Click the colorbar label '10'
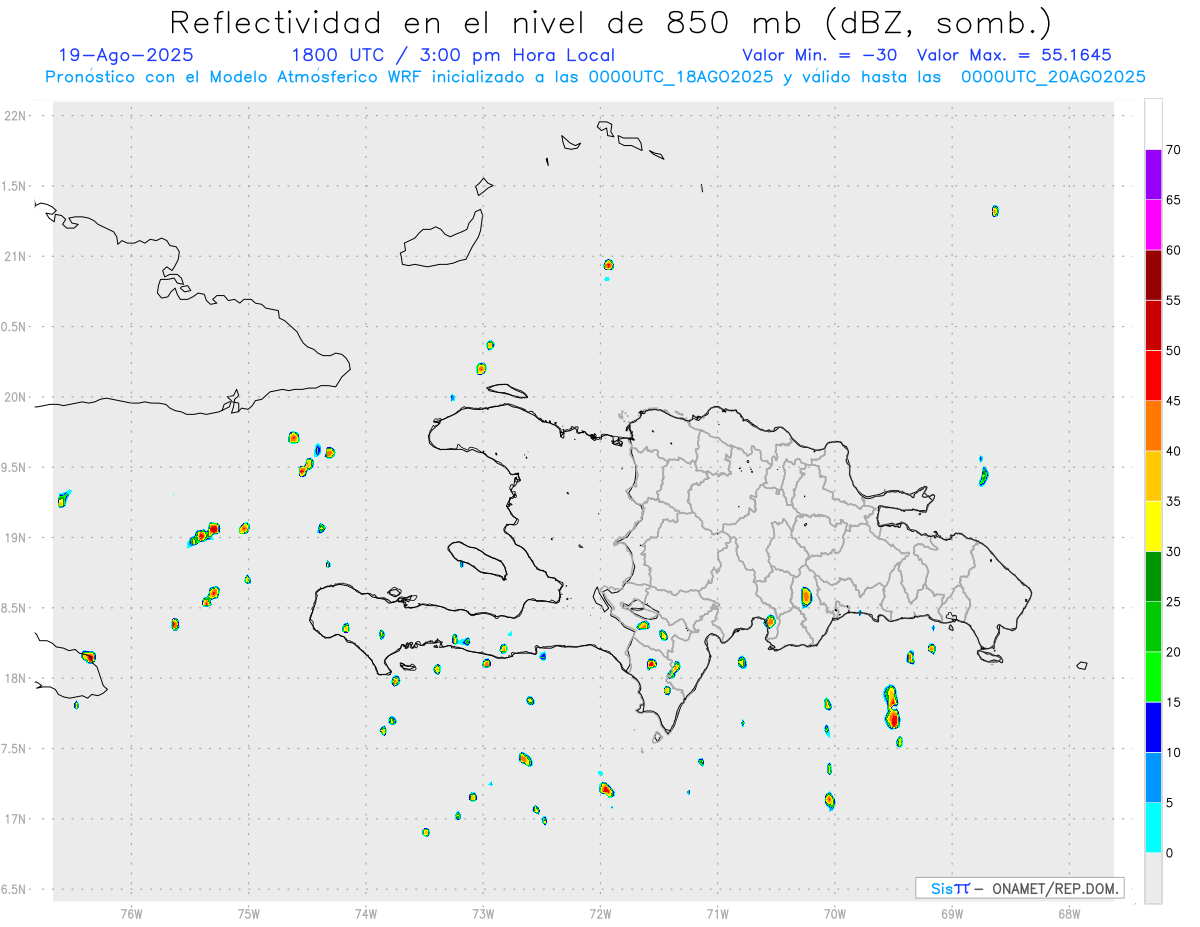The width and height of the screenshot is (1200, 927). coord(1173,752)
